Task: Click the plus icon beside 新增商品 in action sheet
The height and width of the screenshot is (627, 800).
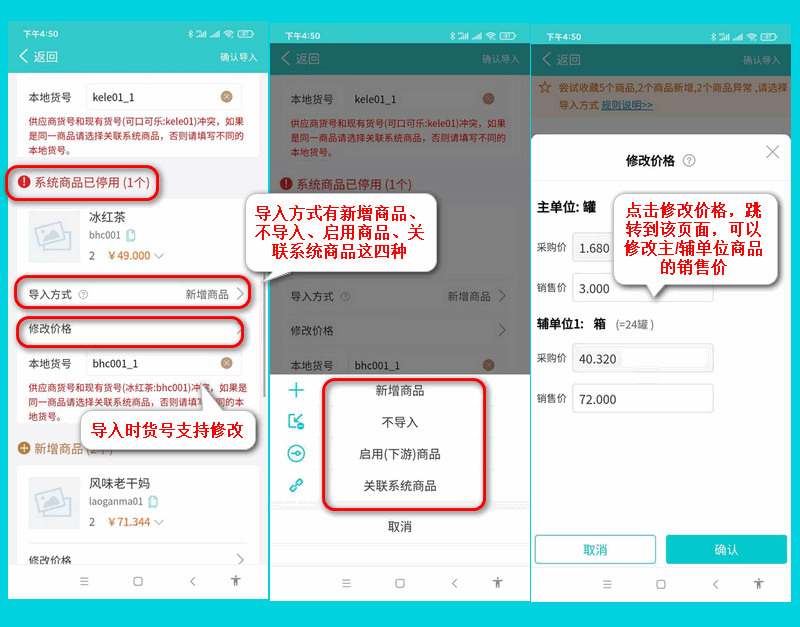Action: pyautogui.click(x=296, y=390)
